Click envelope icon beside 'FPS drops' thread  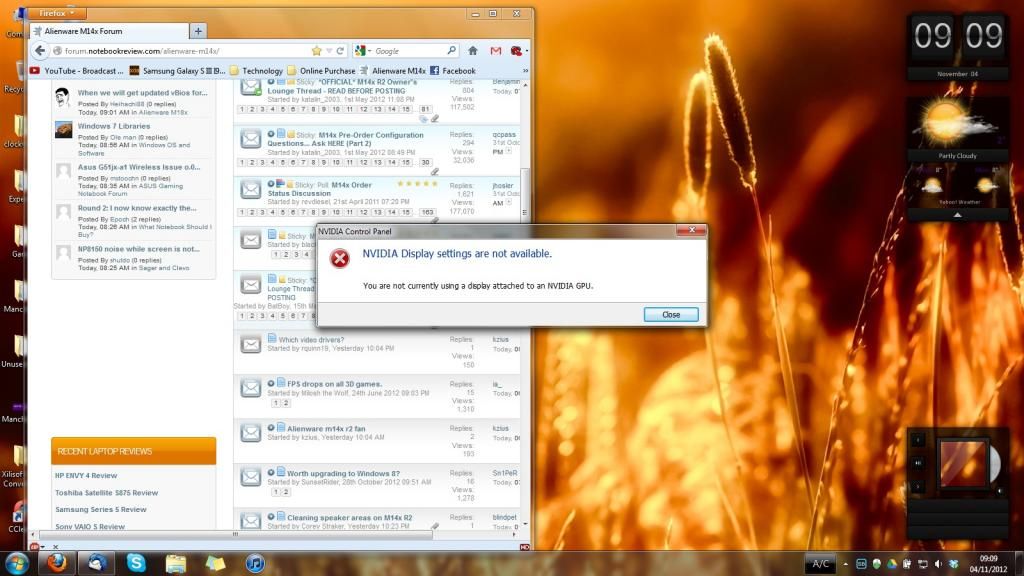tap(251, 389)
